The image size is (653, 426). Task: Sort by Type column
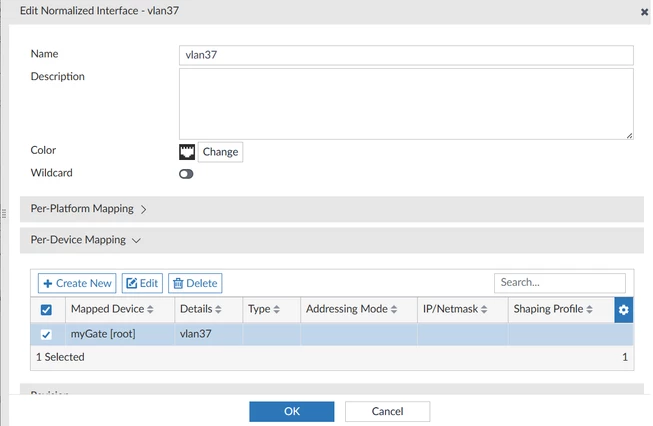click(x=264, y=309)
